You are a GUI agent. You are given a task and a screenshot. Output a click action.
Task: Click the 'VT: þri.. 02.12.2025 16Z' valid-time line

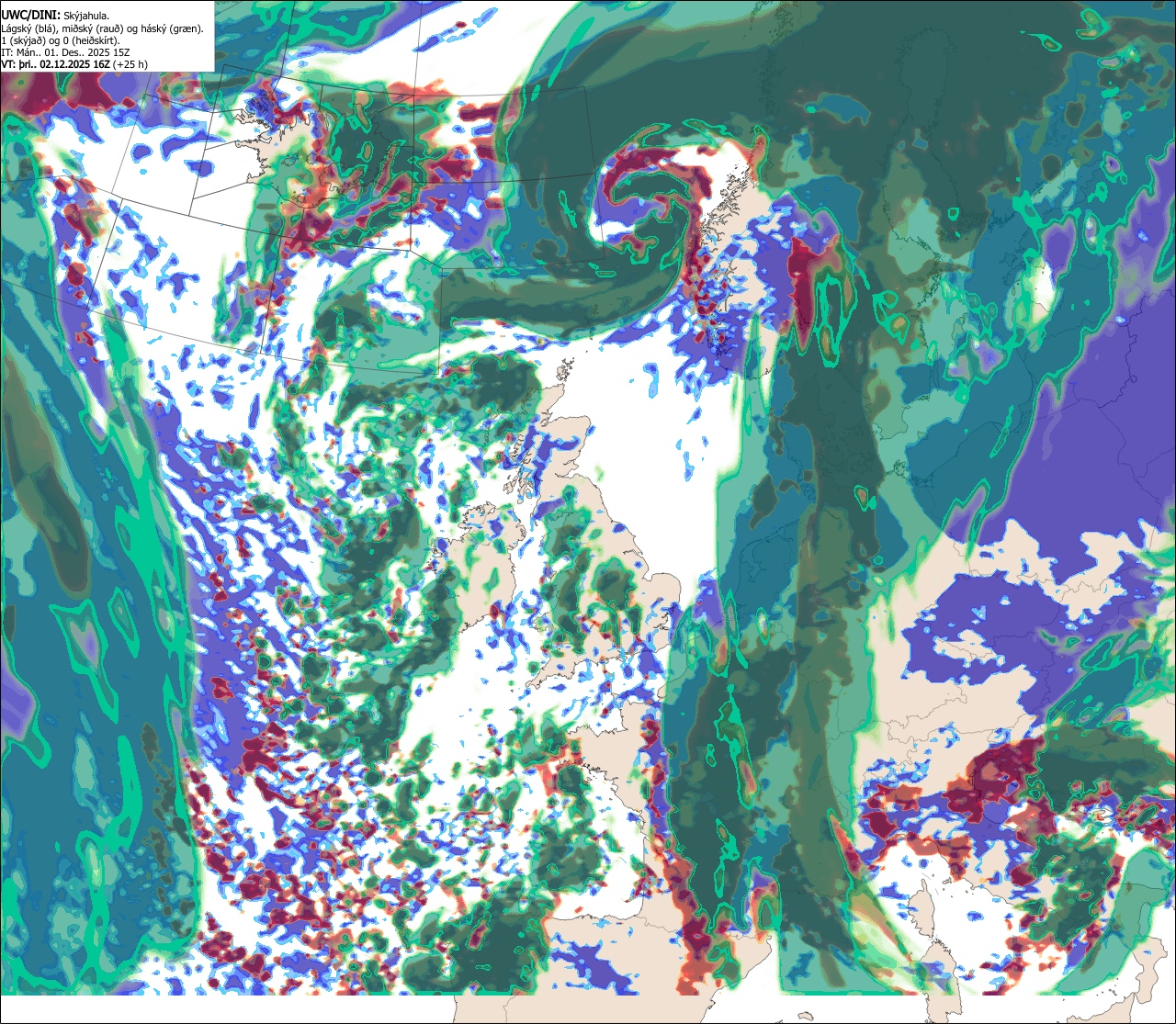[x=75, y=64]
